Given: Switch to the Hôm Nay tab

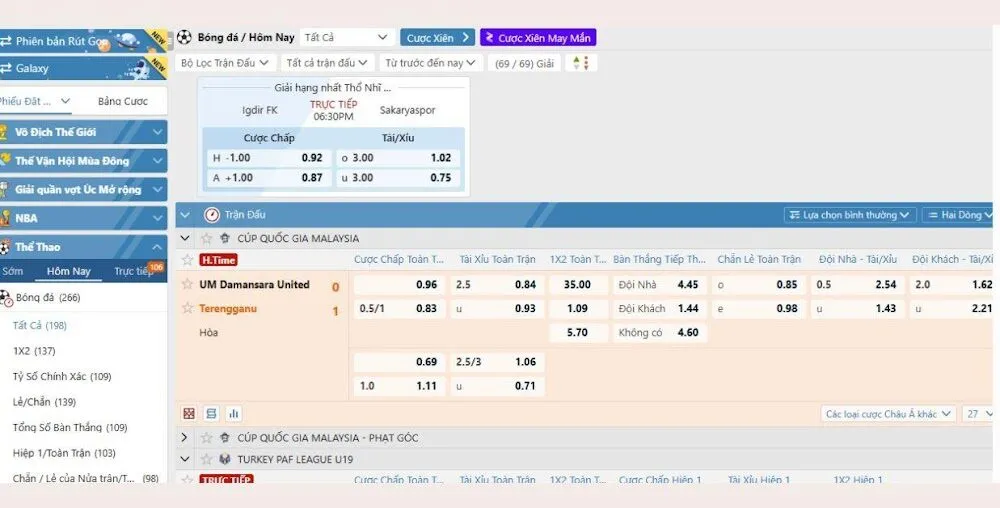Looking at the screenshot, I should [69, 271].
